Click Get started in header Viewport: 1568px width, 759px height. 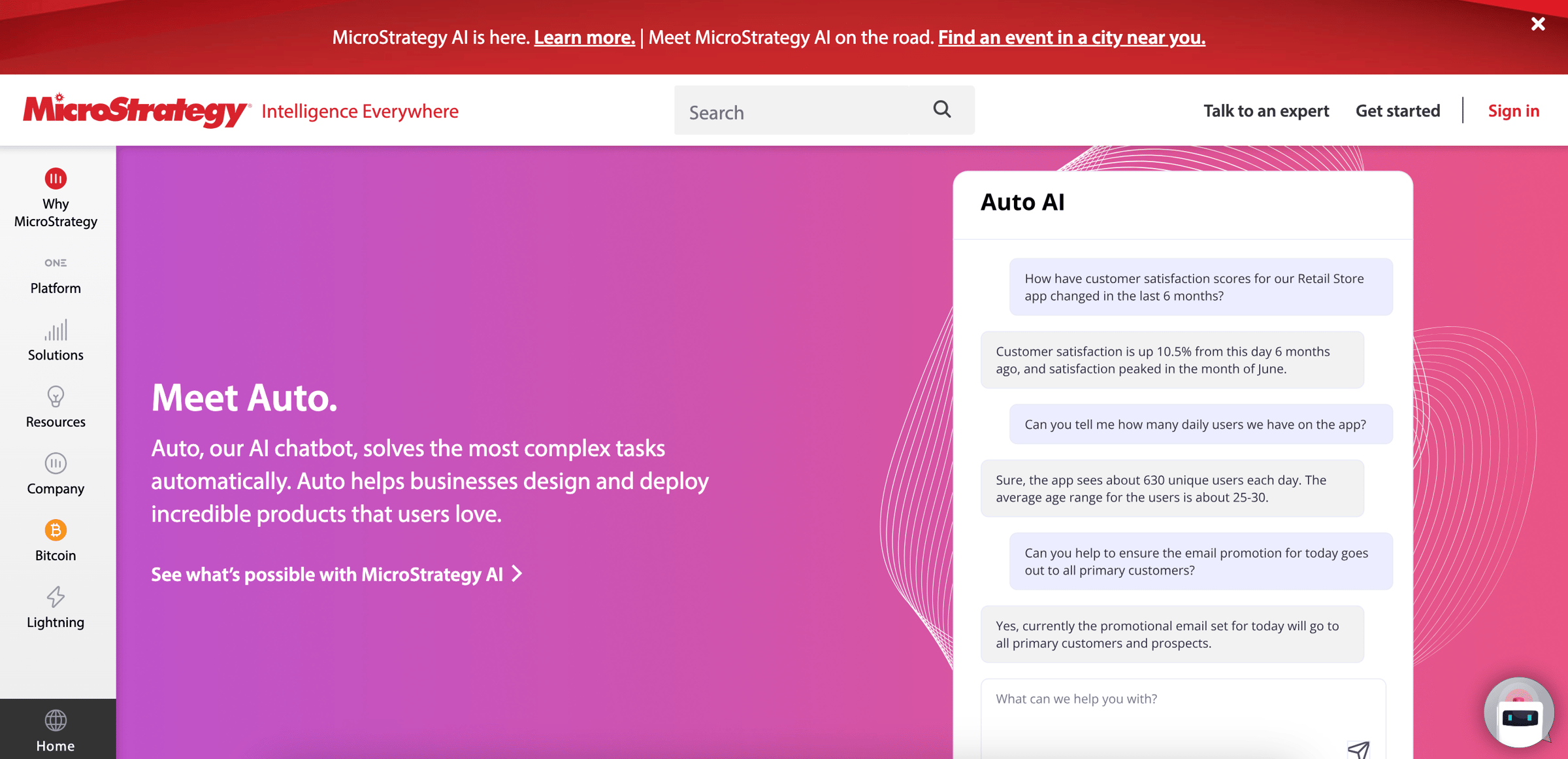click(1397, 110)
